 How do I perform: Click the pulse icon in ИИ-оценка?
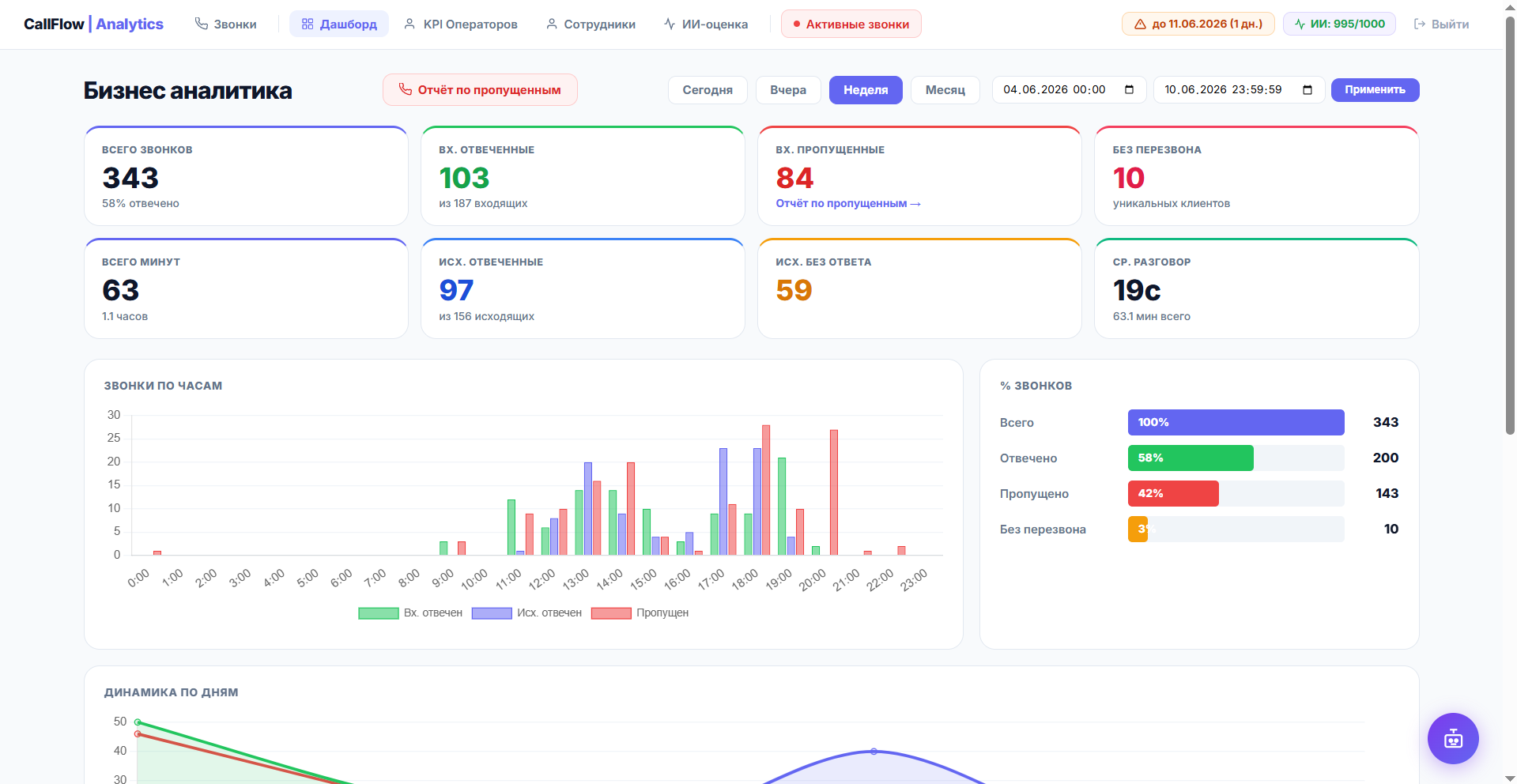670,24
